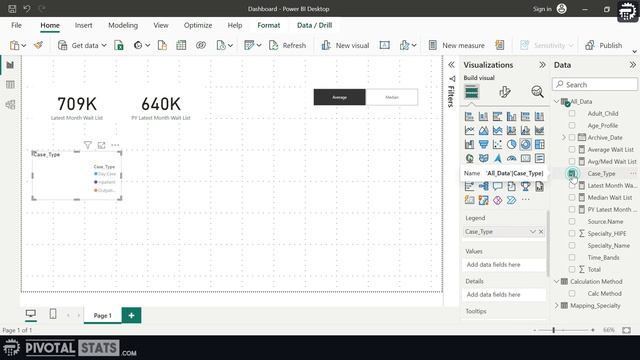
Task: Open Format visual pane with brush icon
Action: [x=504, y=92]
